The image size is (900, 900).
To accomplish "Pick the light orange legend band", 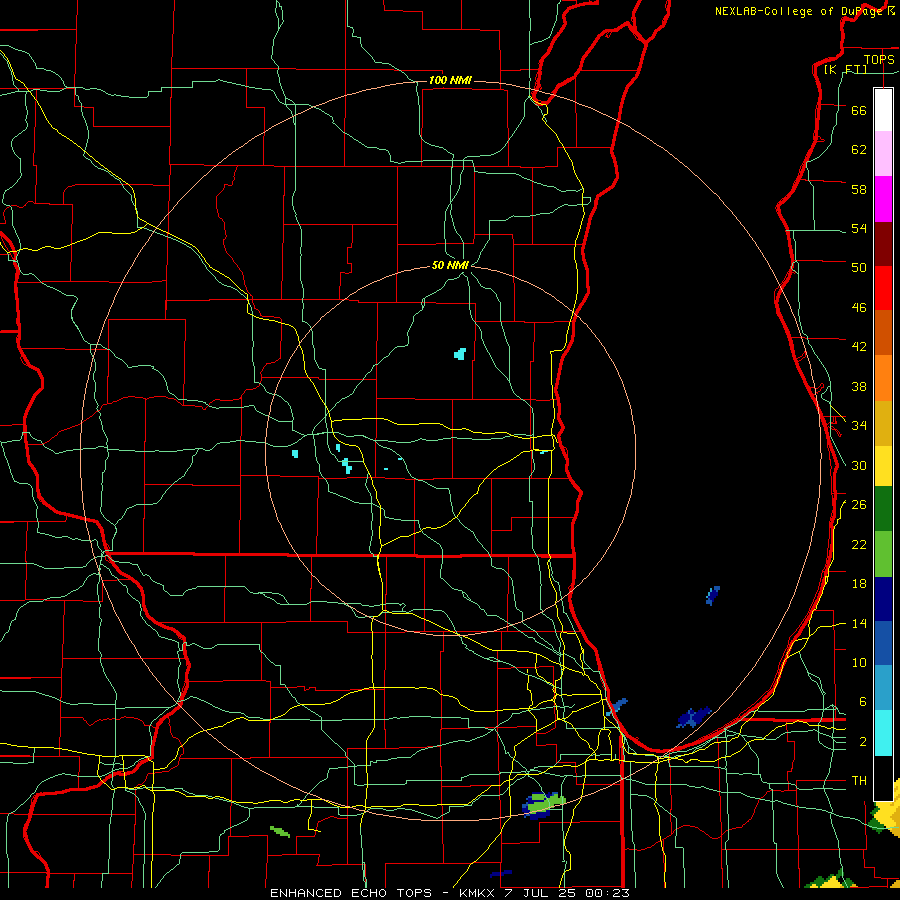I will [883, 378].
